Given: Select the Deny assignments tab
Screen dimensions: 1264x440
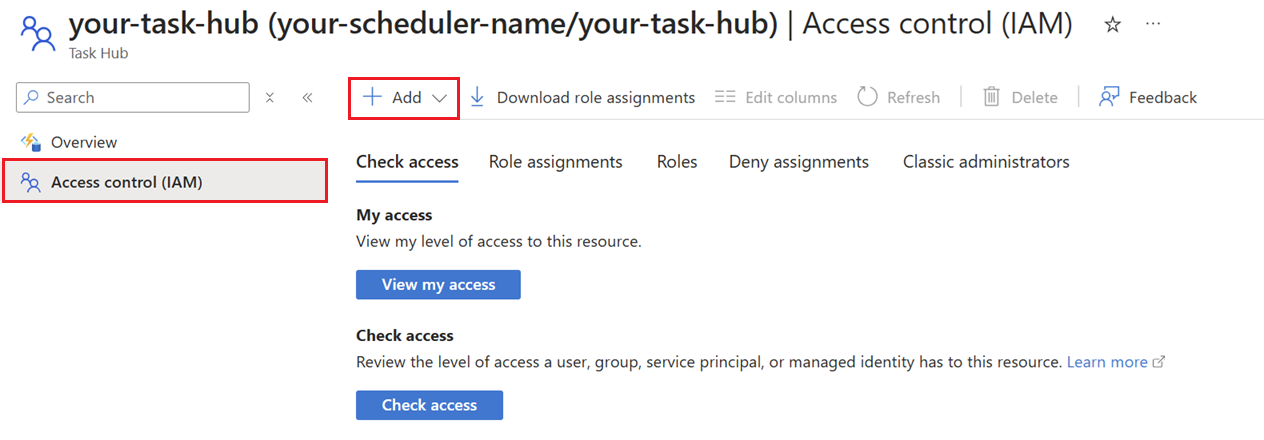Looking at the screenshot, I should tap(798, 162).
